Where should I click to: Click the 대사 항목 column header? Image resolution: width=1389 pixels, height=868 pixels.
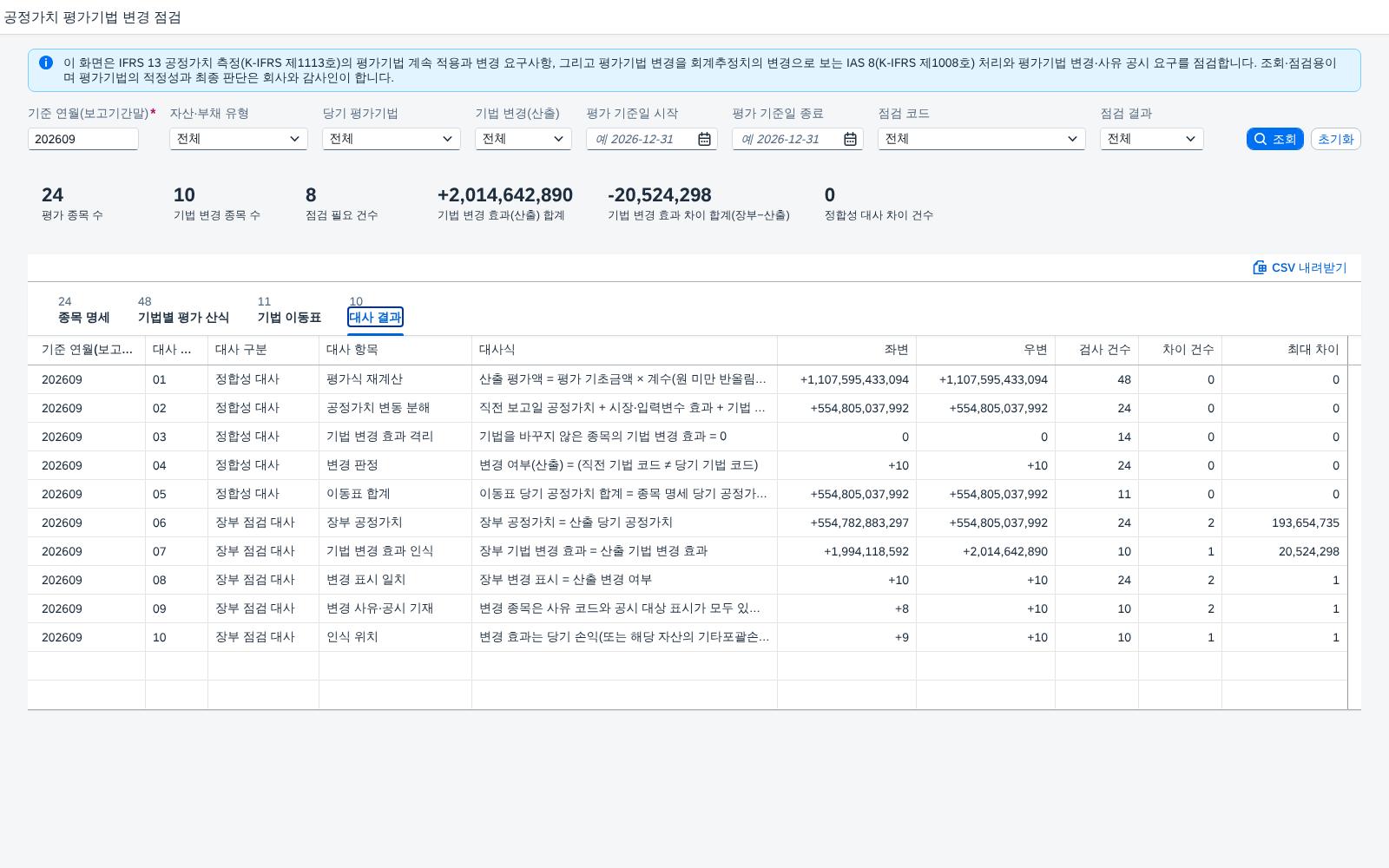tap(395, 350)
